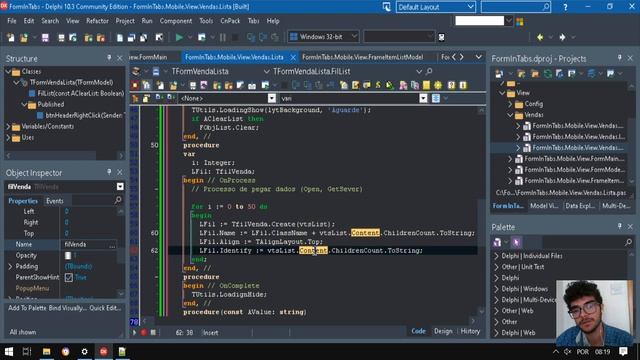
Task: Expand the Padding property
Action: [10, 267]
